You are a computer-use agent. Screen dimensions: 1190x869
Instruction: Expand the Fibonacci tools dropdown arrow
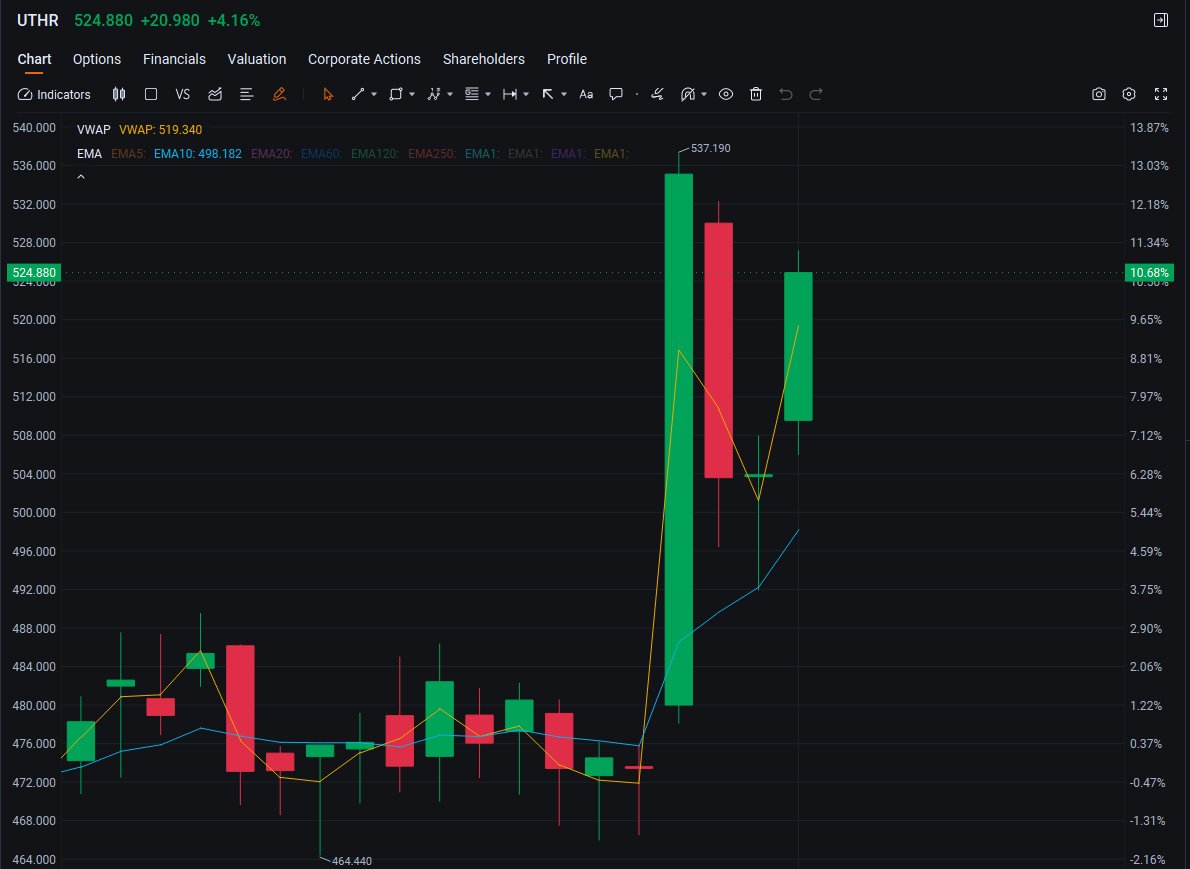point(488,94)
